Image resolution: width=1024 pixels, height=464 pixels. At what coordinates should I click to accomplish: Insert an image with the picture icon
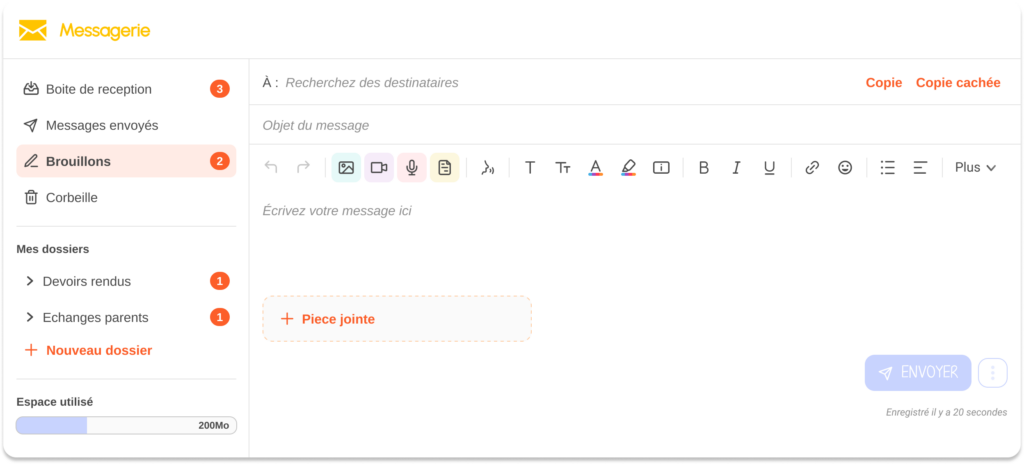[346, 168]
